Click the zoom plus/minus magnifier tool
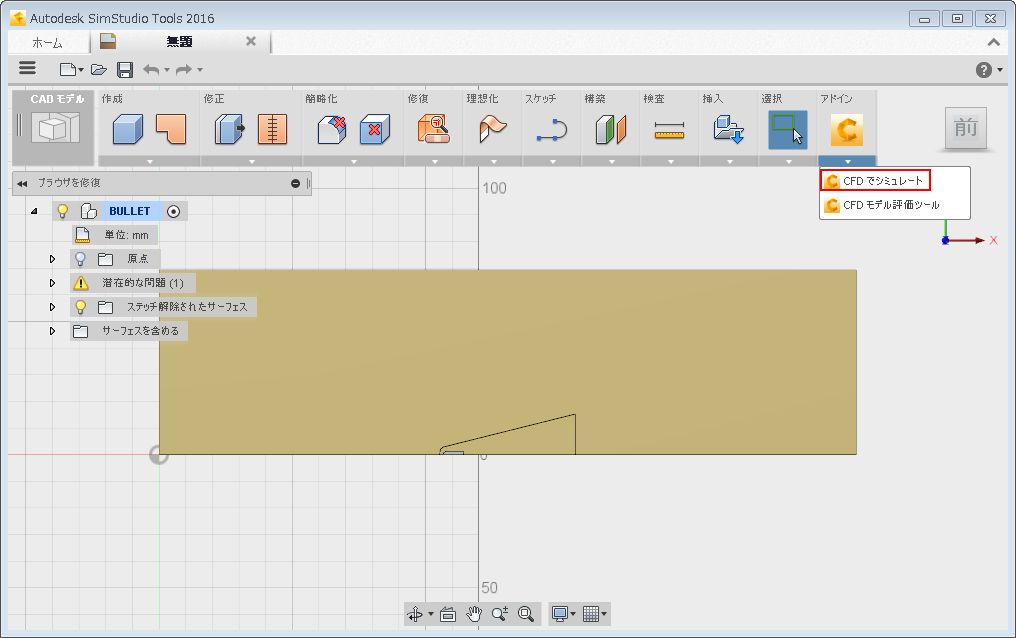The height and width of the screenshot is (638, 1016). pos(500,613)
